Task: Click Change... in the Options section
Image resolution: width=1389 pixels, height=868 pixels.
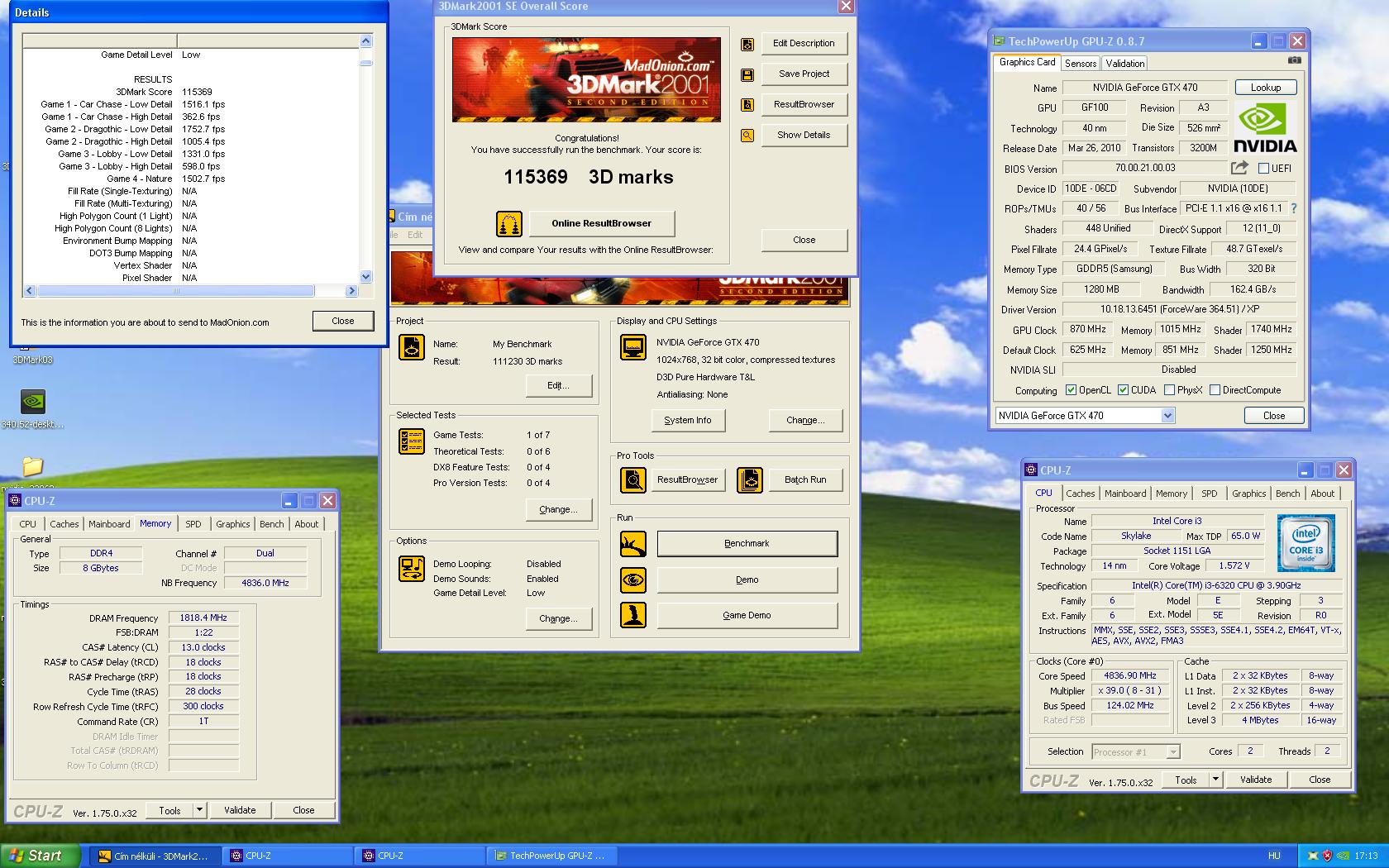Action: click(x=559, y=618)
